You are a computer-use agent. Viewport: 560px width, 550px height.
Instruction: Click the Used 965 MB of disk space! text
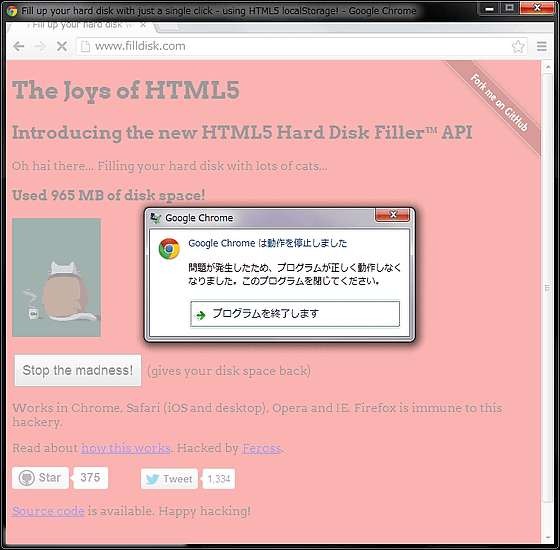pos(109,195)
